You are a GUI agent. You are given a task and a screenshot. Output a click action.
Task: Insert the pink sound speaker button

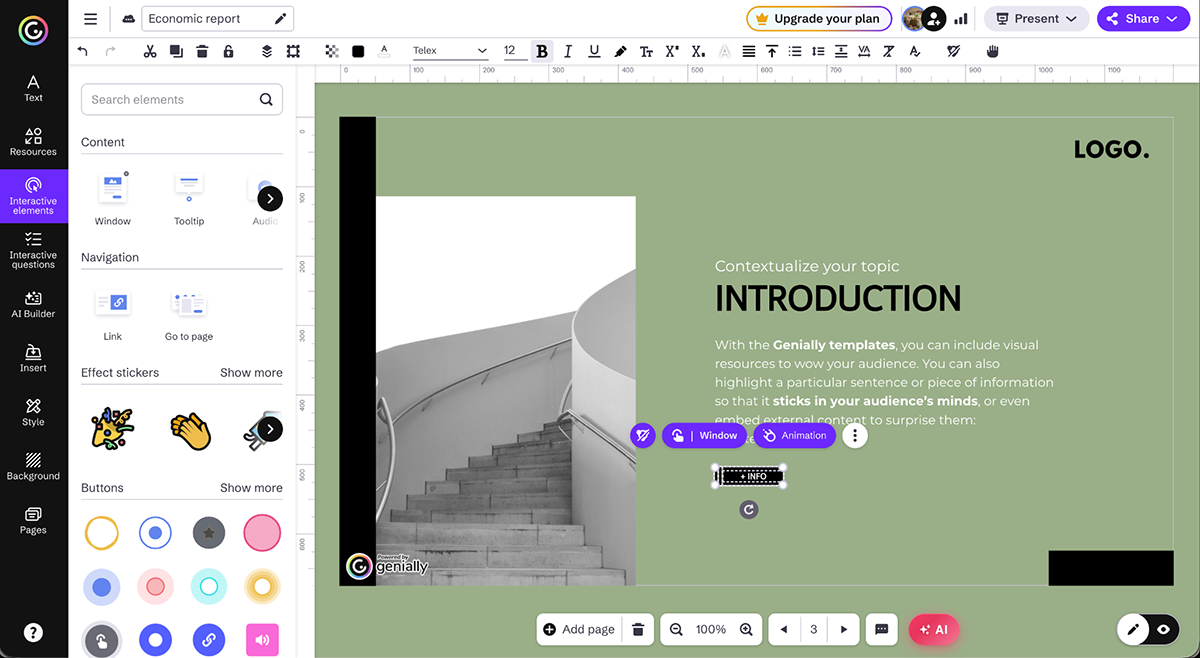(x=262, y=640)
